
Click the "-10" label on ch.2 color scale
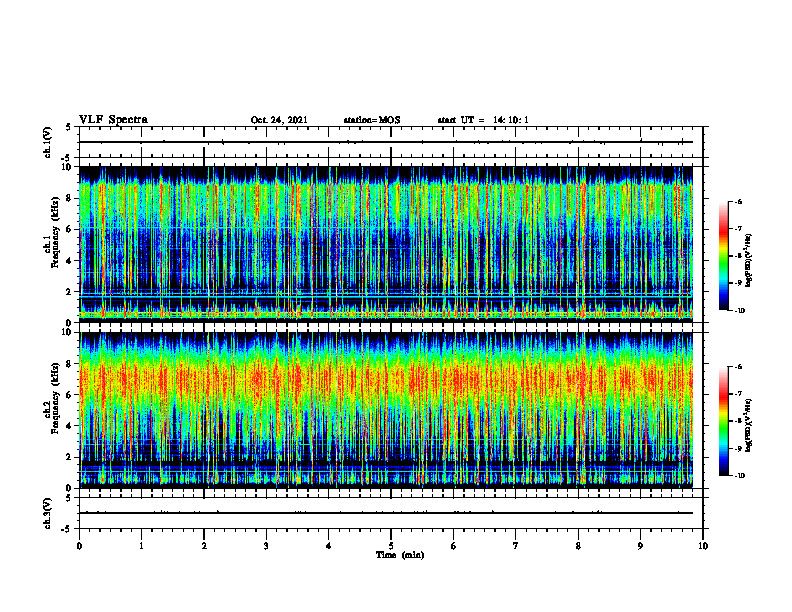click(739, 476)
